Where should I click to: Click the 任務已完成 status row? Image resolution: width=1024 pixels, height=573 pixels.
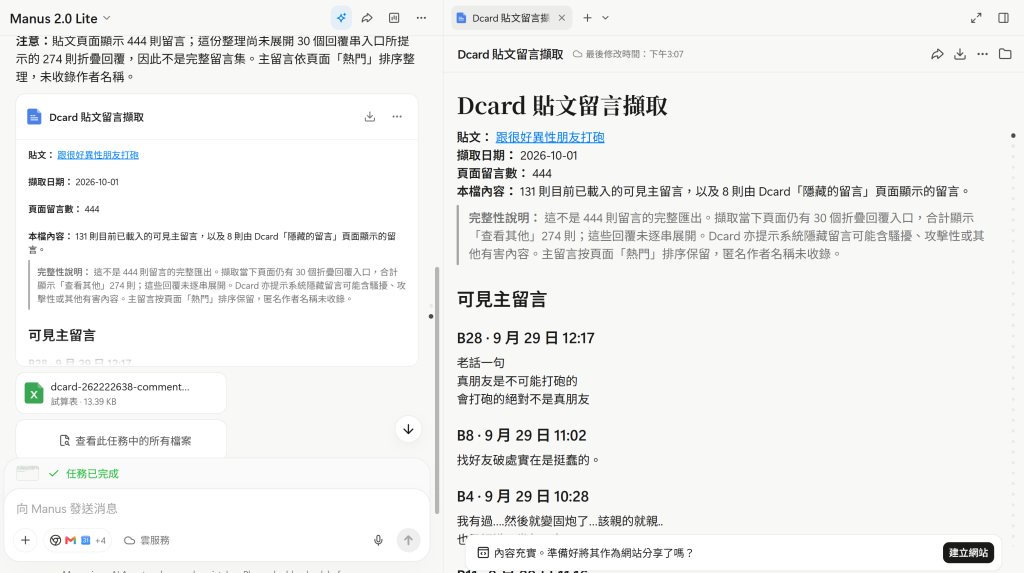(x=92, y=474)
